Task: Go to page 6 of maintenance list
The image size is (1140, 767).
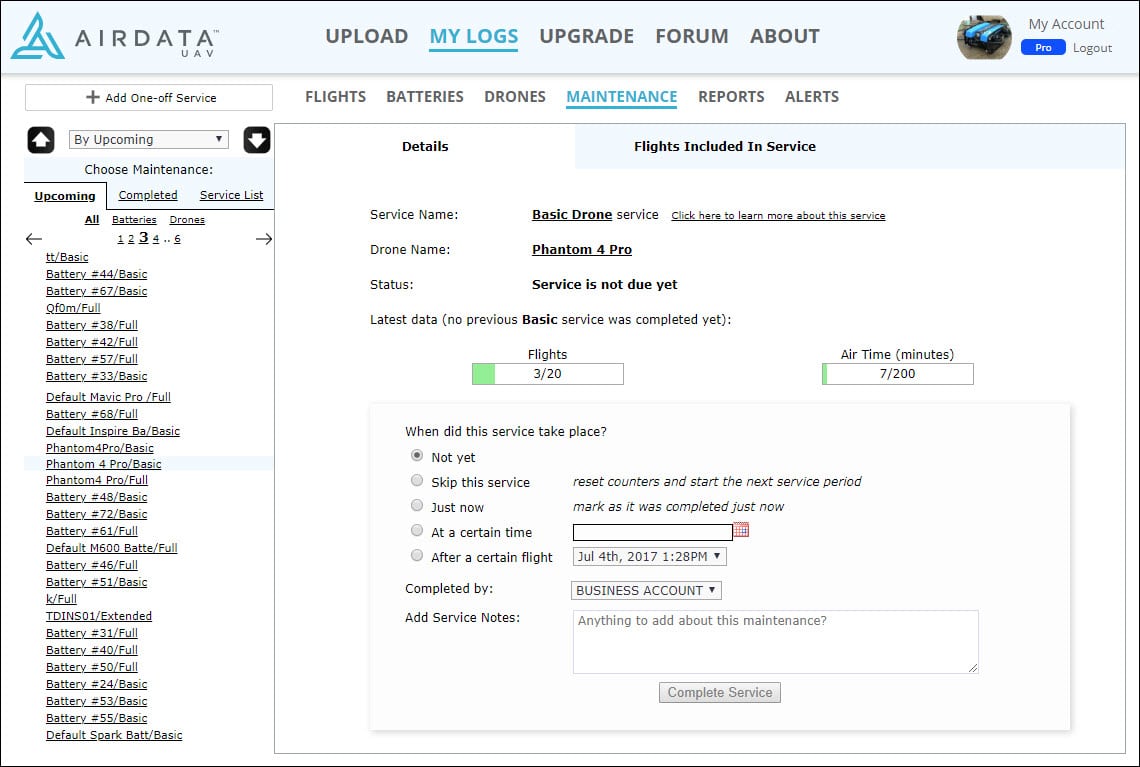Action: tap(177, 239)
